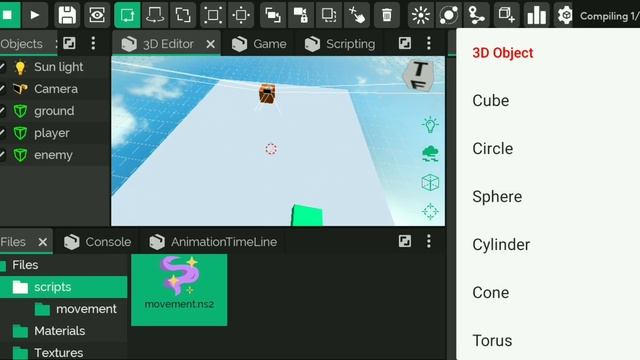Toggle the Camera object checkbox
This screenshot has height=360, width=640.
[x=3, y=89]
